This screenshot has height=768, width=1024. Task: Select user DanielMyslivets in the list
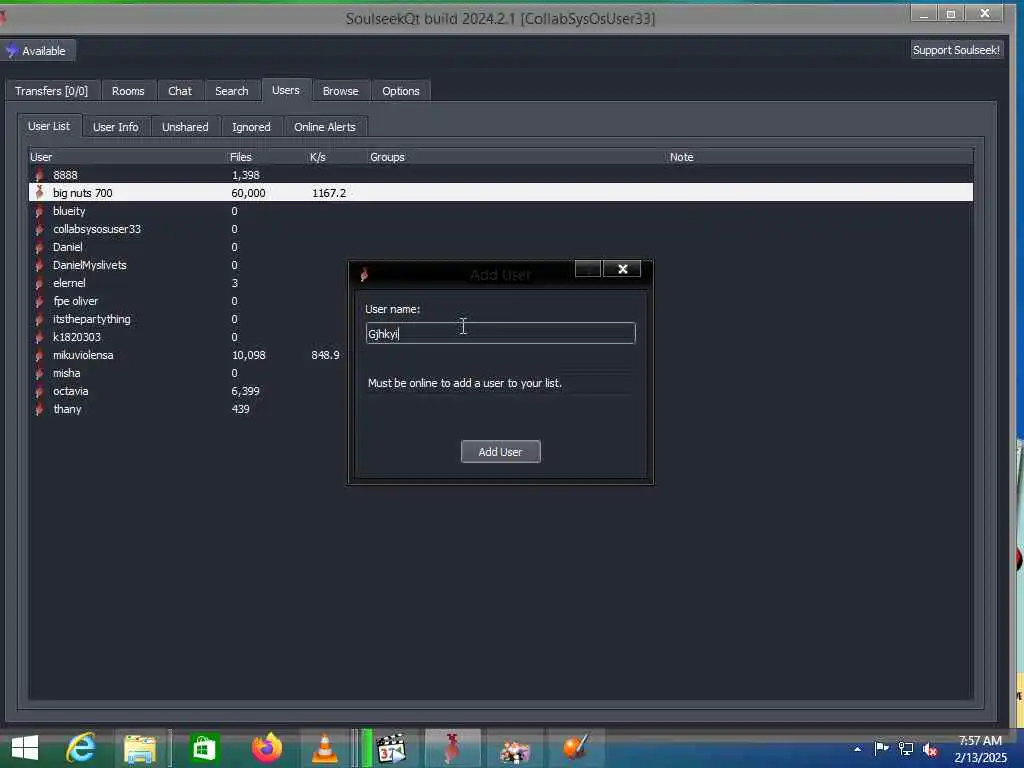[89, 265]
